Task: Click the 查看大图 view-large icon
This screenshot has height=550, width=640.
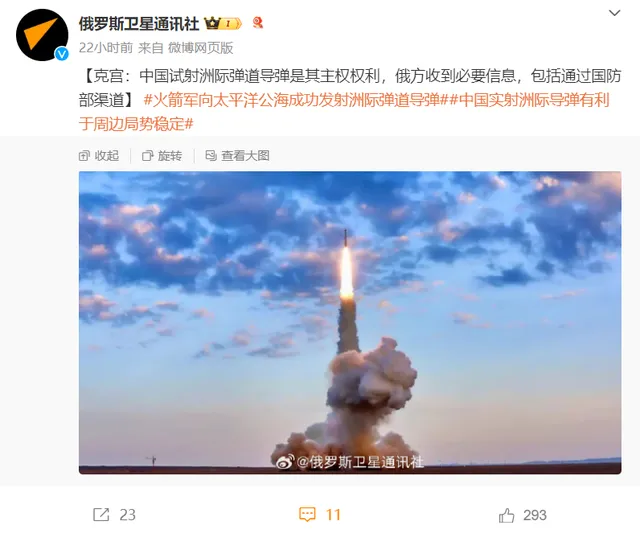Action: click(211, 155)
